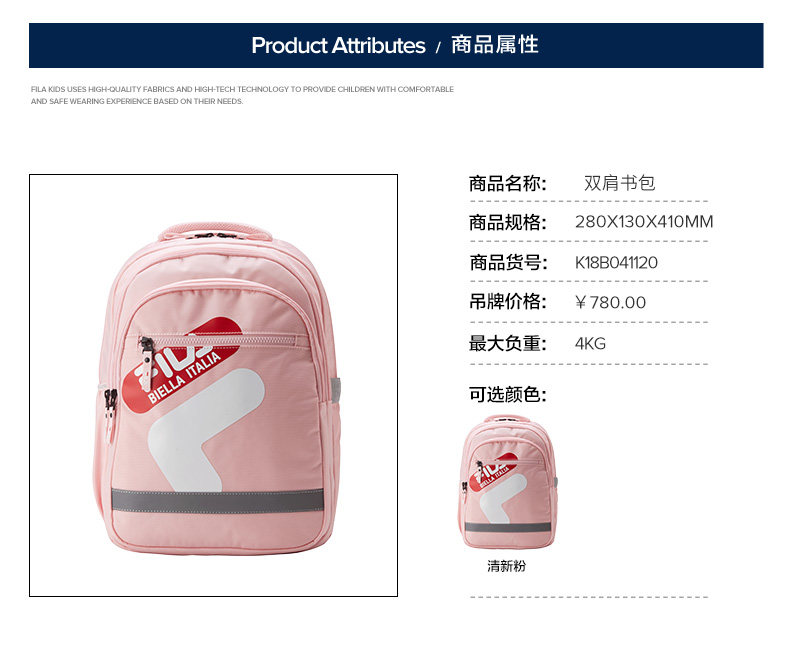The height and width of the screenshot is (657, 790).
Task: Click the size value 280X130X410MM
Action: (644, 222)
